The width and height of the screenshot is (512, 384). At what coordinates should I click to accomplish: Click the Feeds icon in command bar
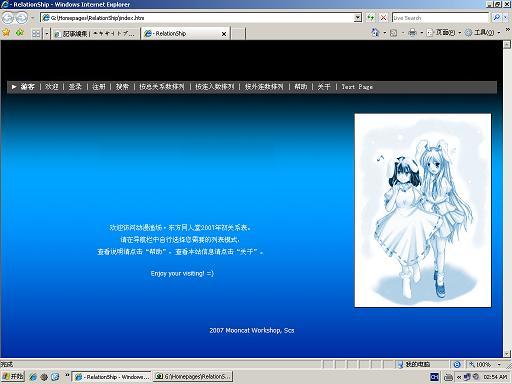click(394, 33)
